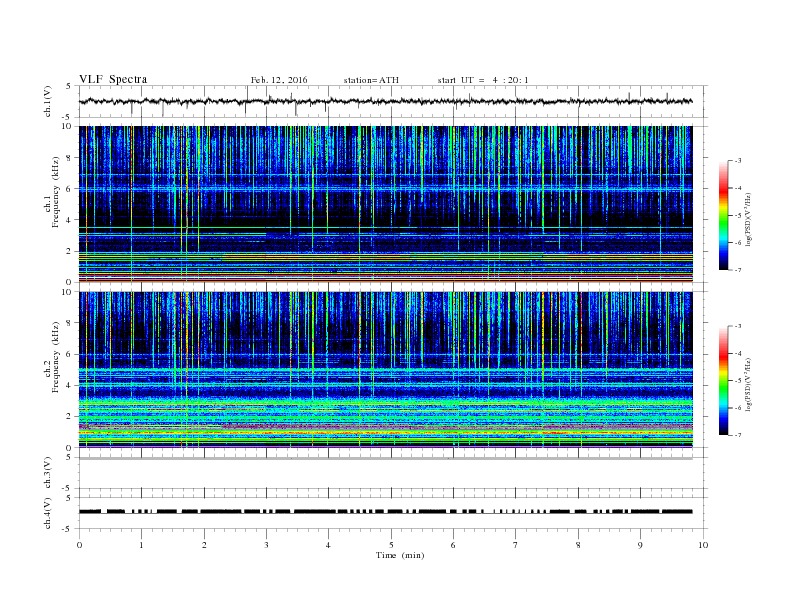Select the "Feb. 12, 2016" date text
This screenshot has height=612, width=792.
(x=279, y=80)
